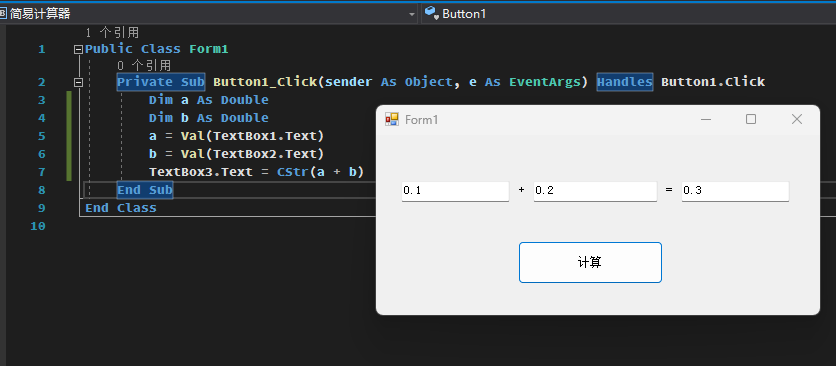Image resolution: width=836 pixels, height=366 pixels.
Task: Open the 简易计算器 project dropdown
Action: tap(412, 14)
